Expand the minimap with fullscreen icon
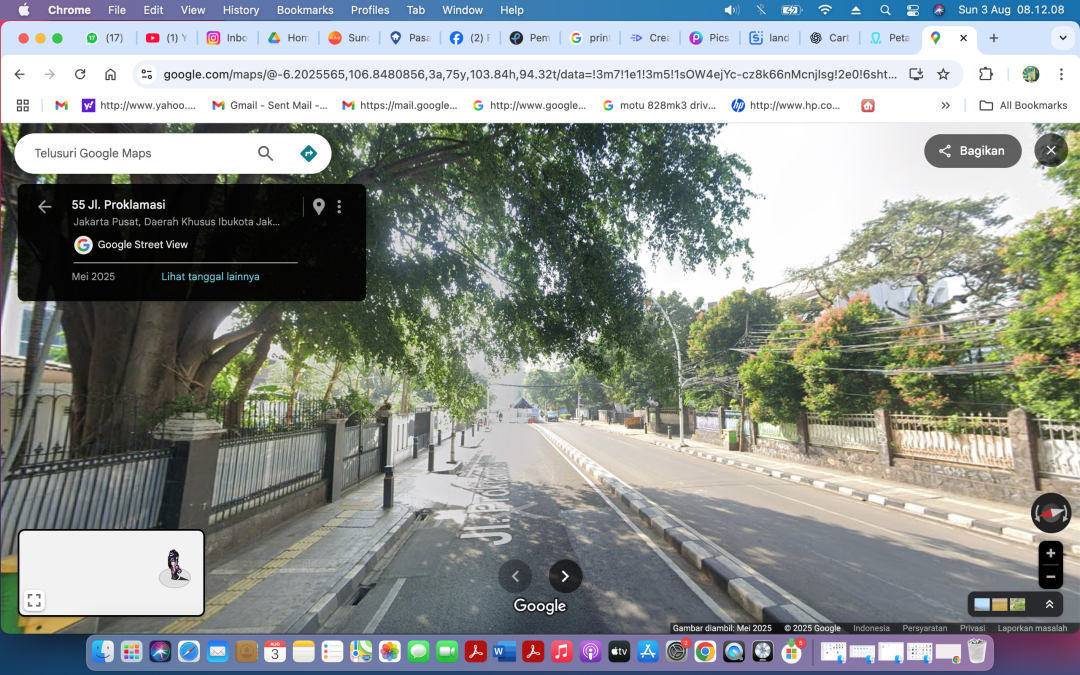1080x675 pixels. 34,600
